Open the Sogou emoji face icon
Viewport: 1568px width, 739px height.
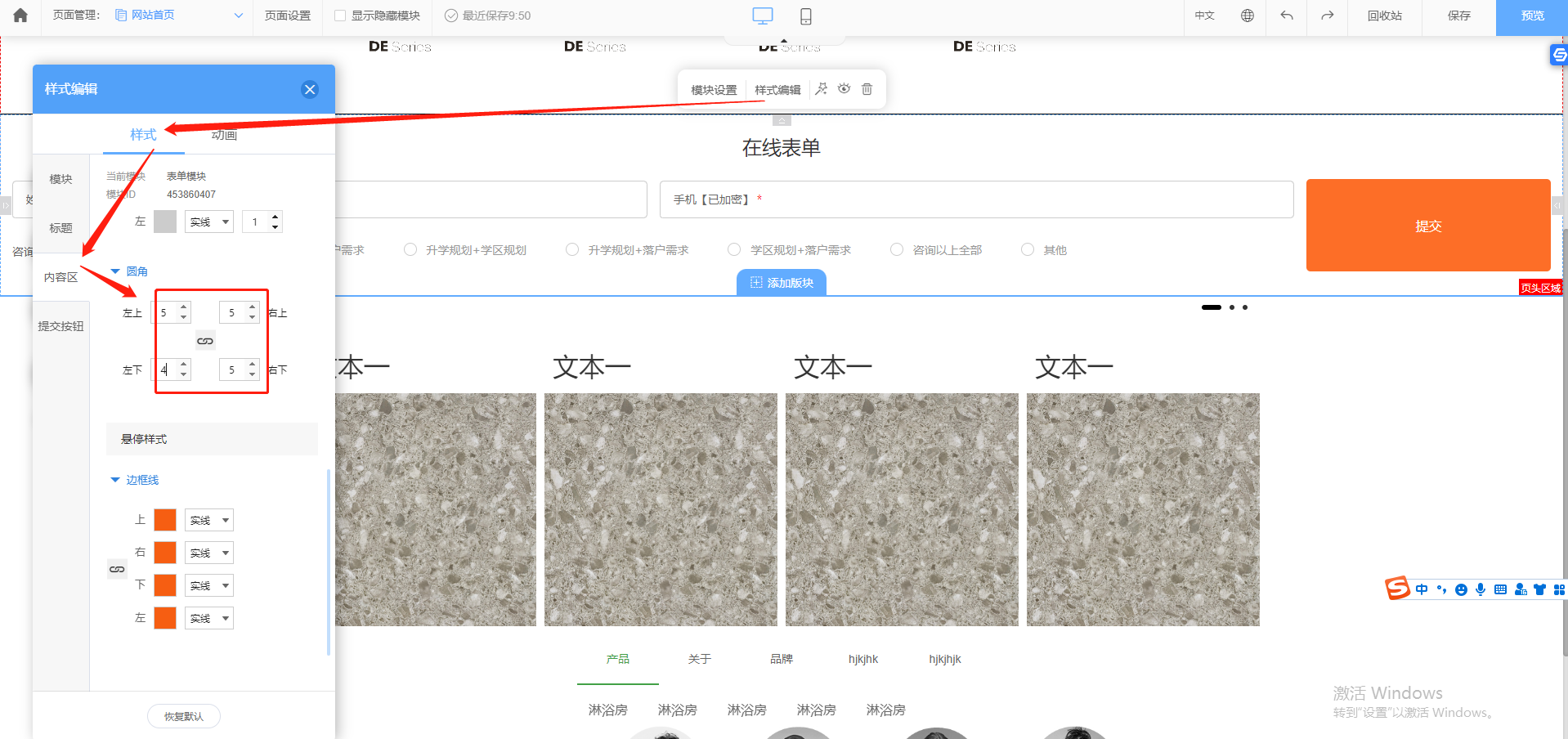(x=1461, y=589)
